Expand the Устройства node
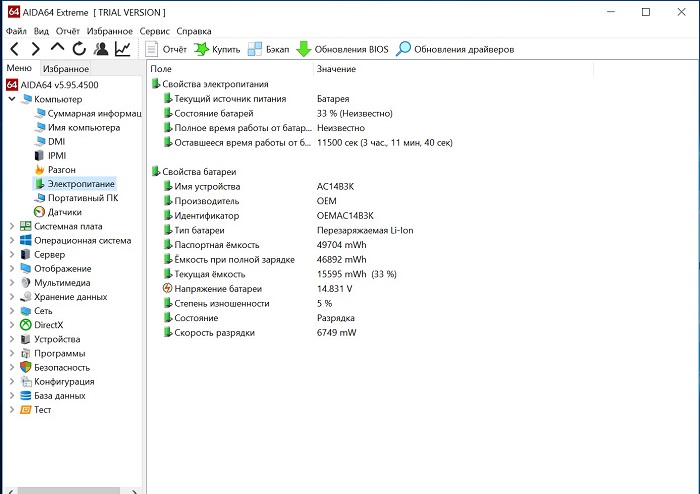The height and width of the screenshot is (494, 700). (12, 339)
